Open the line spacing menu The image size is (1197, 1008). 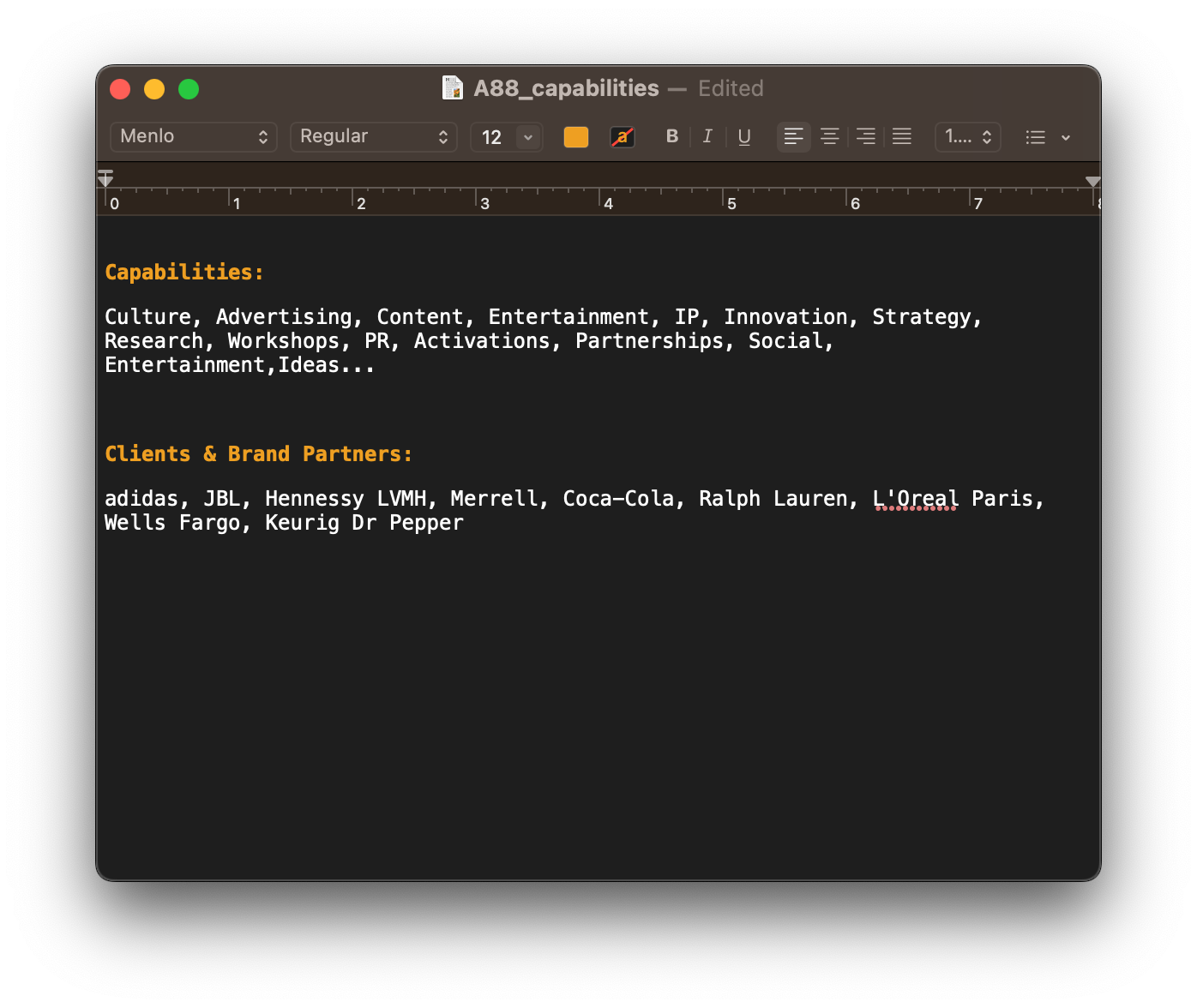pyautogui.click(x=967, y=136)
